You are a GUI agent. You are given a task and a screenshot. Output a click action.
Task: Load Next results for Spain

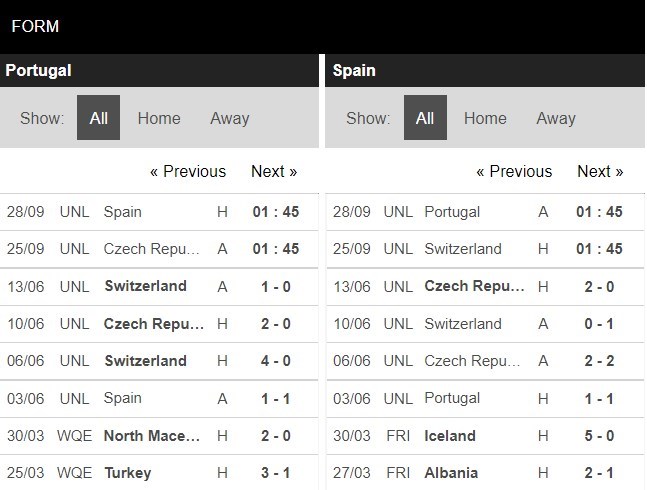click(x=600, y=171)
